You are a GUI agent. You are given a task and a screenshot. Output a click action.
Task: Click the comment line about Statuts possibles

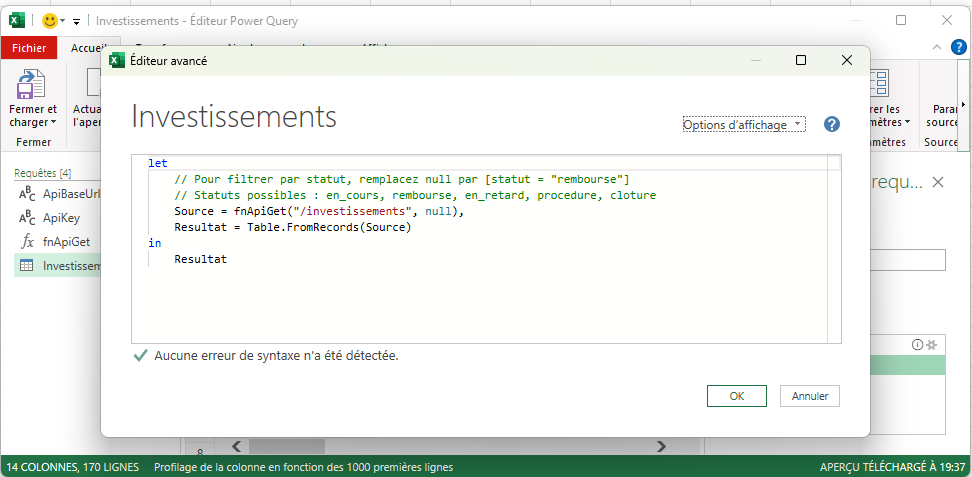click(x=415, y=195)
